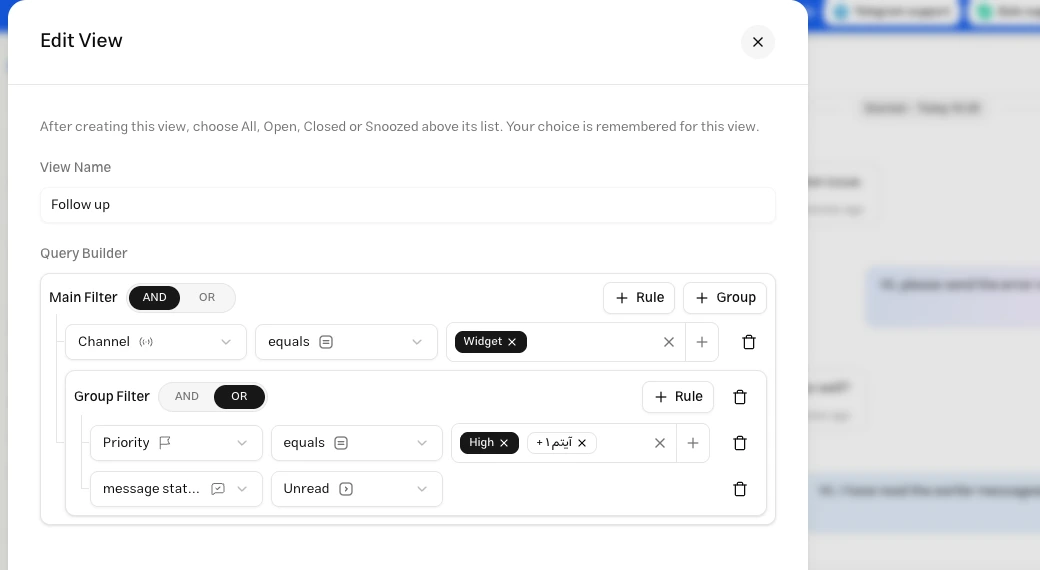Delete the Channel rule
1040x570 pixels.
point(749,342)
